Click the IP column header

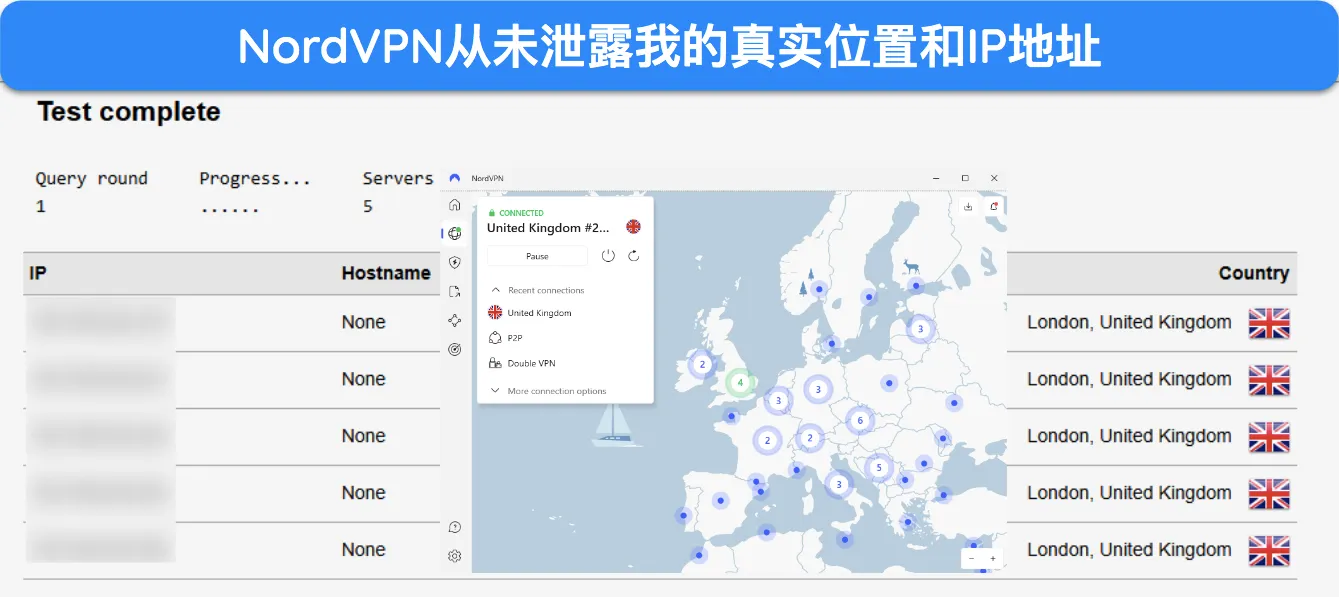click(x=38, y=273)
